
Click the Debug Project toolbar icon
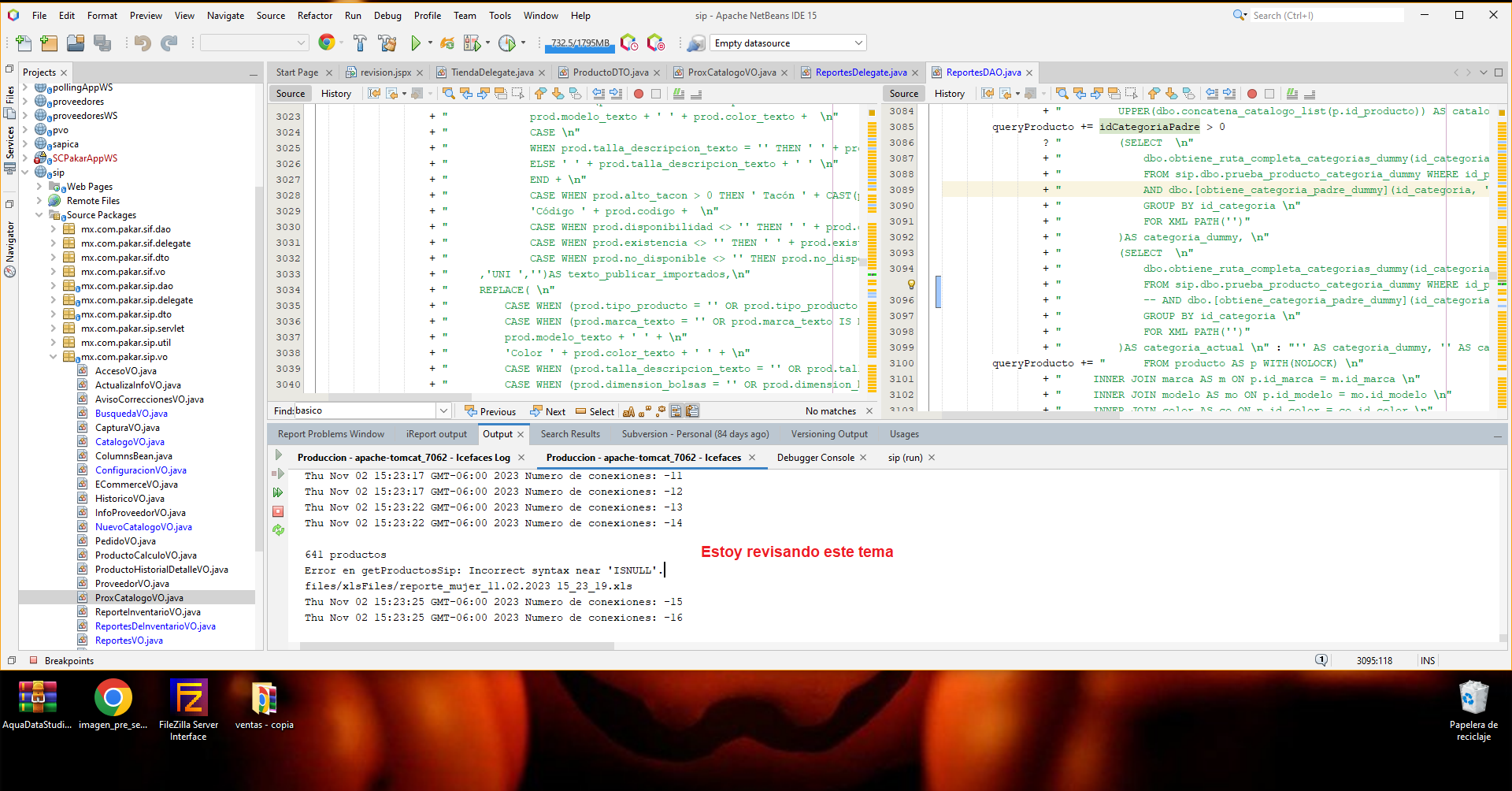tap(472, 43)
